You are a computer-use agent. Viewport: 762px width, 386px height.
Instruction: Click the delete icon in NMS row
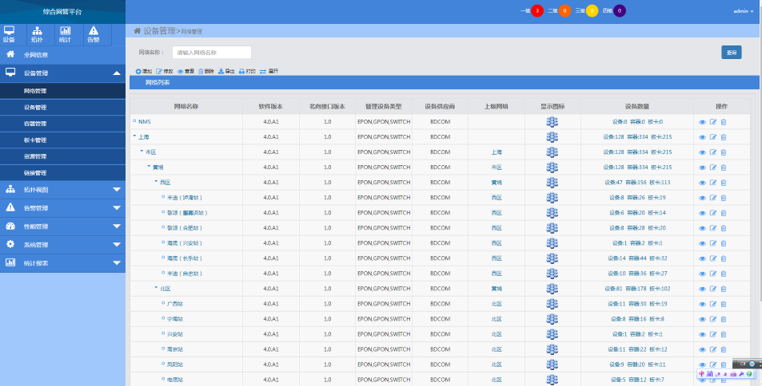[x=723, y=122]
